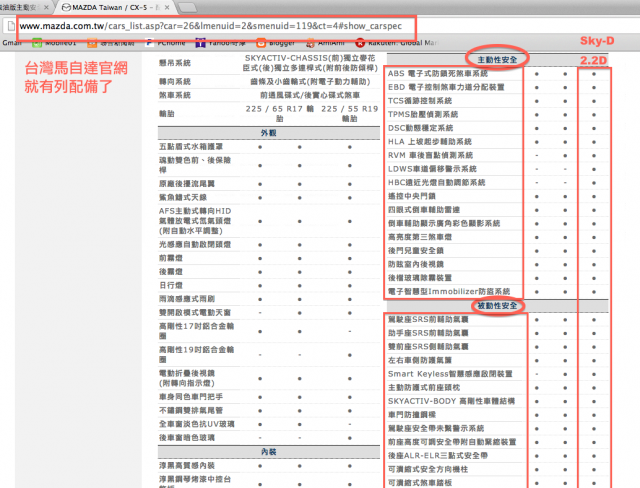This screenshot has height=488, width=640.
Task: Switch to the MAZDA Taiwan / CX-5 tab
Action: coord(114,8)
